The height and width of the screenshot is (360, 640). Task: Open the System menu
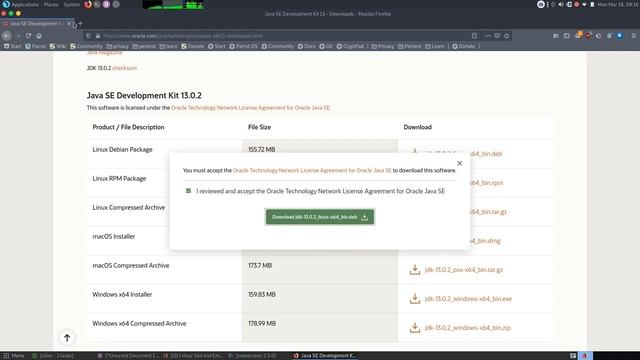coord(71,4)
